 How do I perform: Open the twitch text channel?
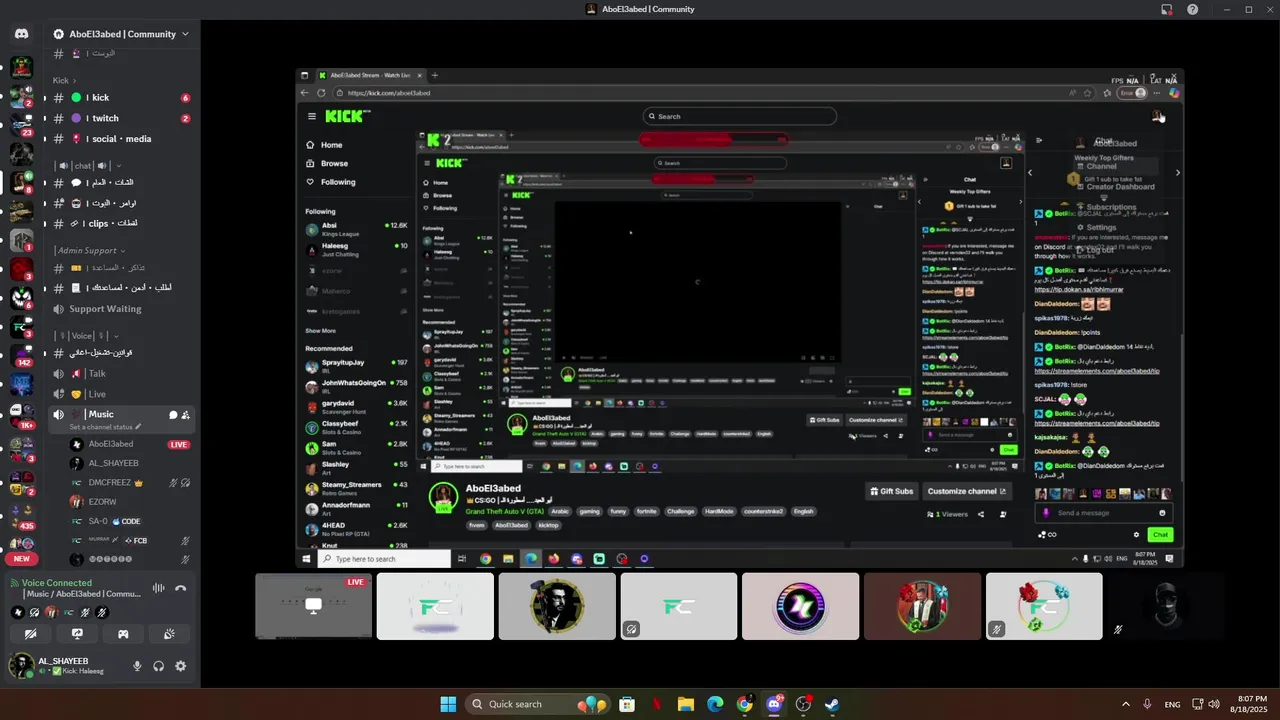tap(122, 118)
